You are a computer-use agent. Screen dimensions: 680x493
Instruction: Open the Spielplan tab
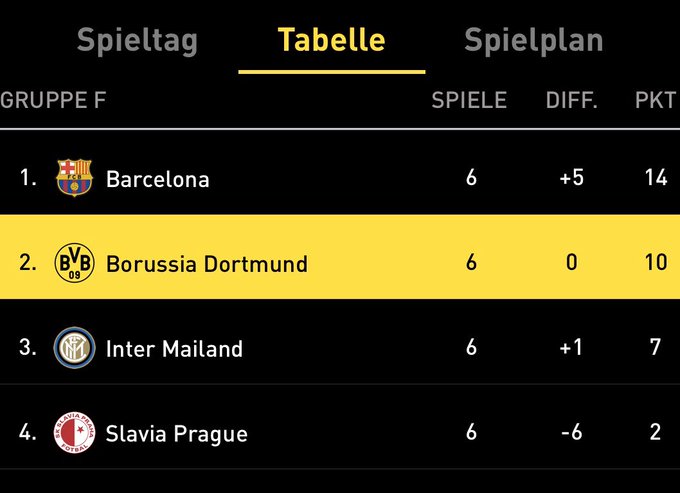[x=533, y=41]
